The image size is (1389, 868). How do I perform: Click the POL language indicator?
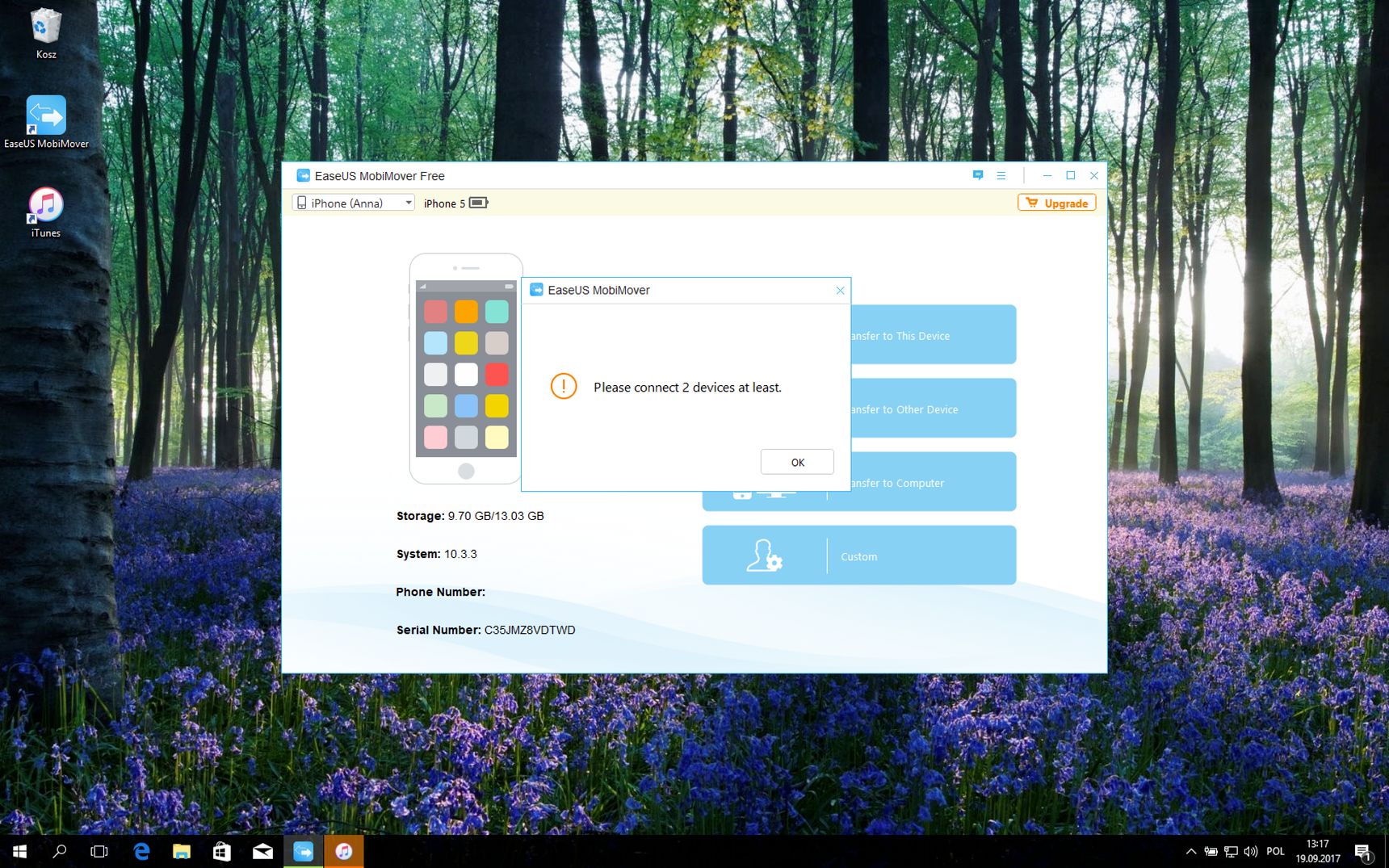[x=1275, y=851]
